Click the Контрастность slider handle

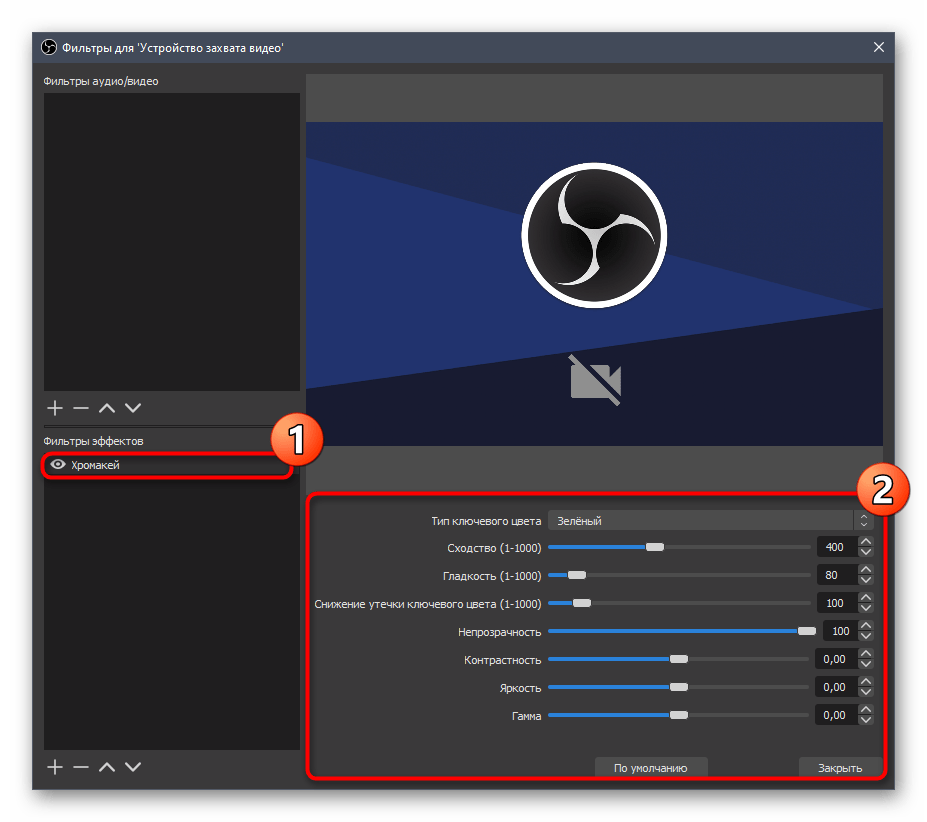tap(679, 659)
